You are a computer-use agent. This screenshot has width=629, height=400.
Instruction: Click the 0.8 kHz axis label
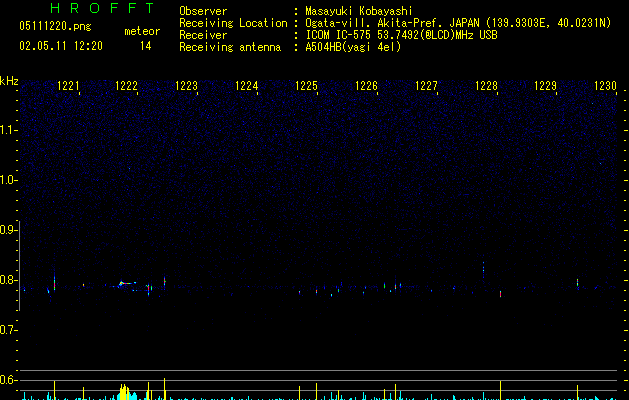click(9, 280)
